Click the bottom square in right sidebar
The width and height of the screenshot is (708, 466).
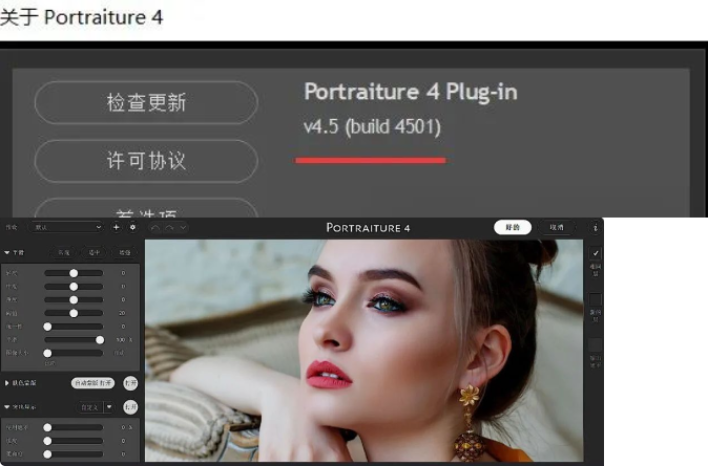(596, 343)
